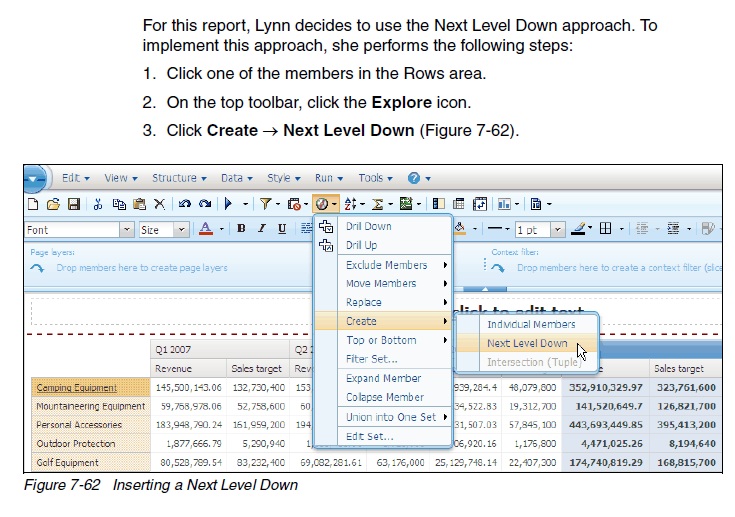Select the Personal Accessories row header
The image size is (735, 517).
coord(91,425)
